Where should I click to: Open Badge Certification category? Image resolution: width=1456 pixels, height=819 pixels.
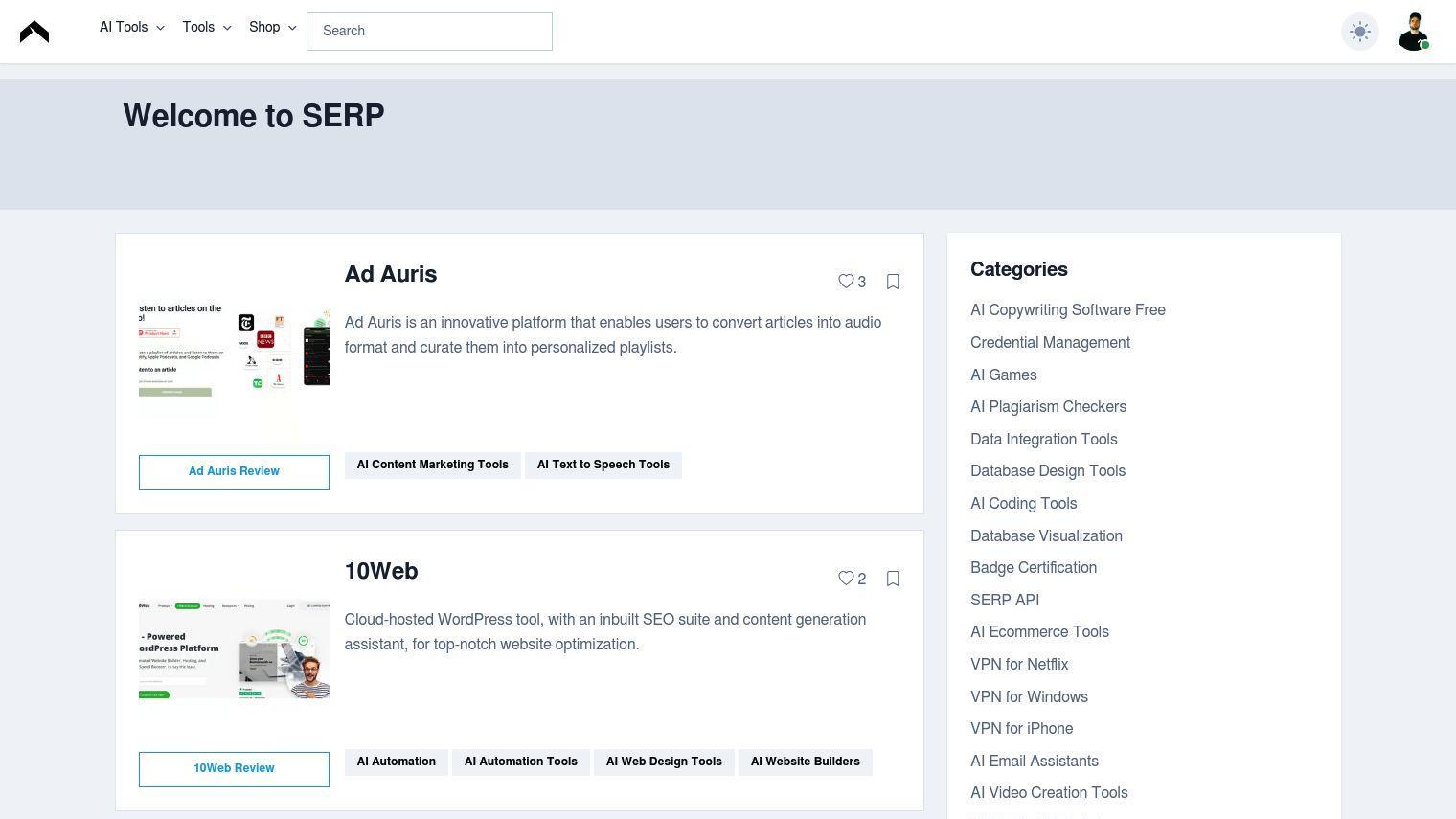pyautogui.click(x=1034, y=568)
